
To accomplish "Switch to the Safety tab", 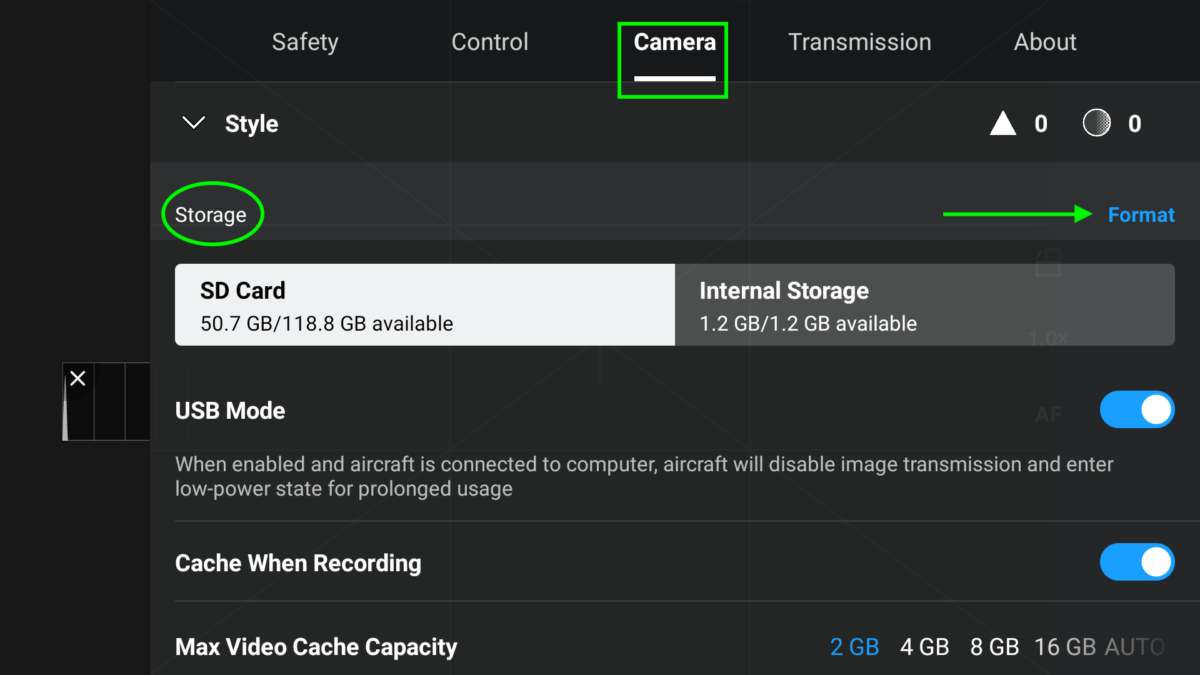I will click(x=305, y=42).
